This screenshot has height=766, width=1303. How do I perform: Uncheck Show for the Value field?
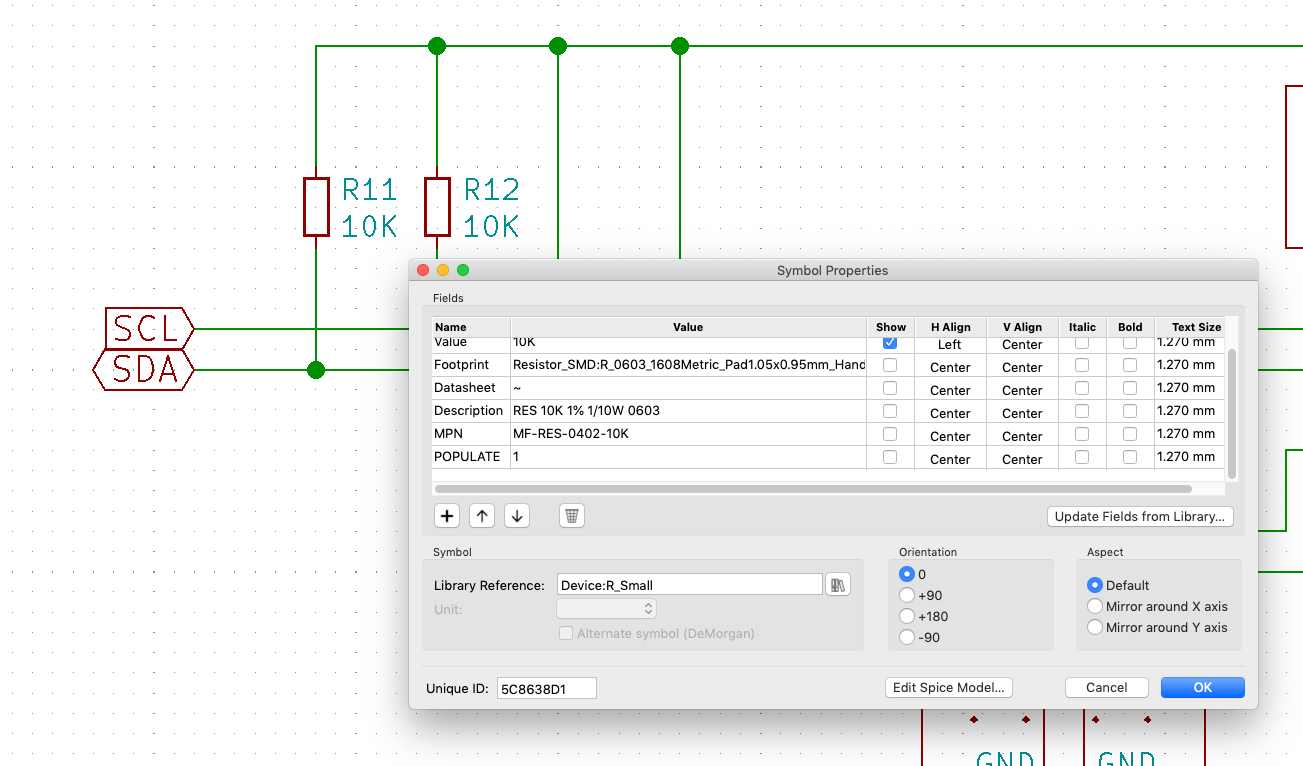coord(889,342)
